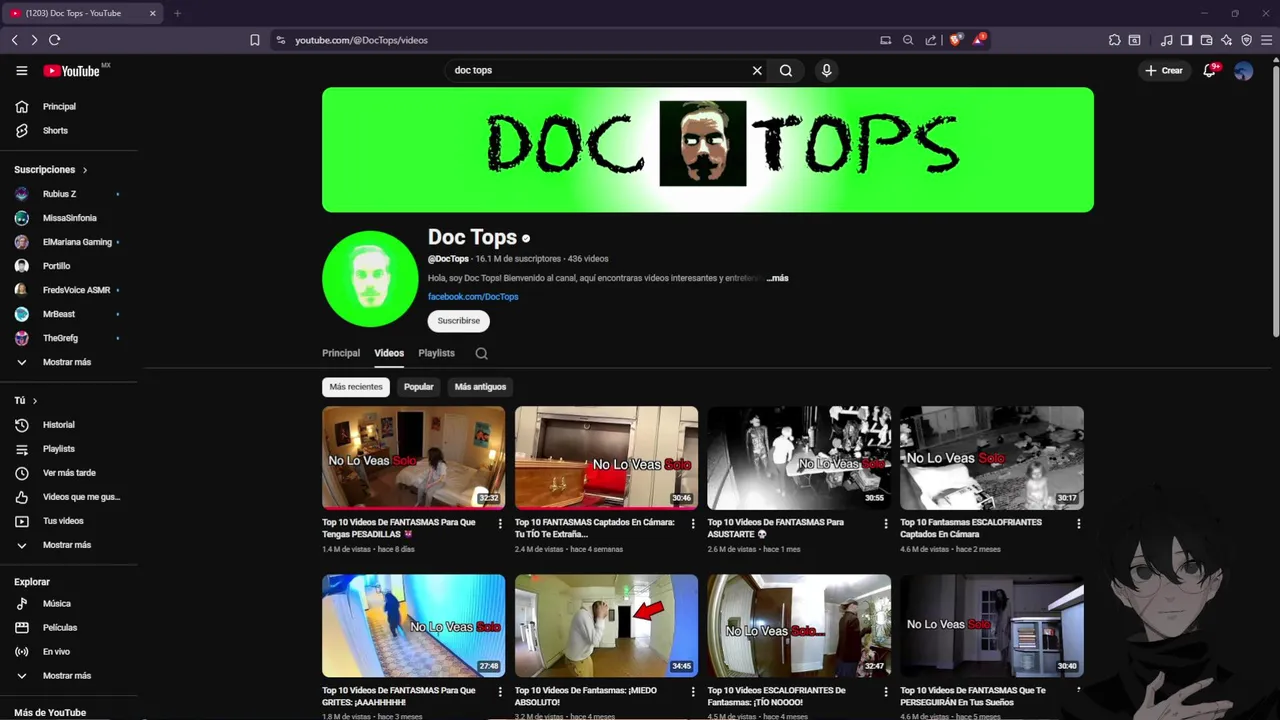Viewport: 1280px width, 720px height.
Task: Click the Suscribirse button
Action: [459, 321]
